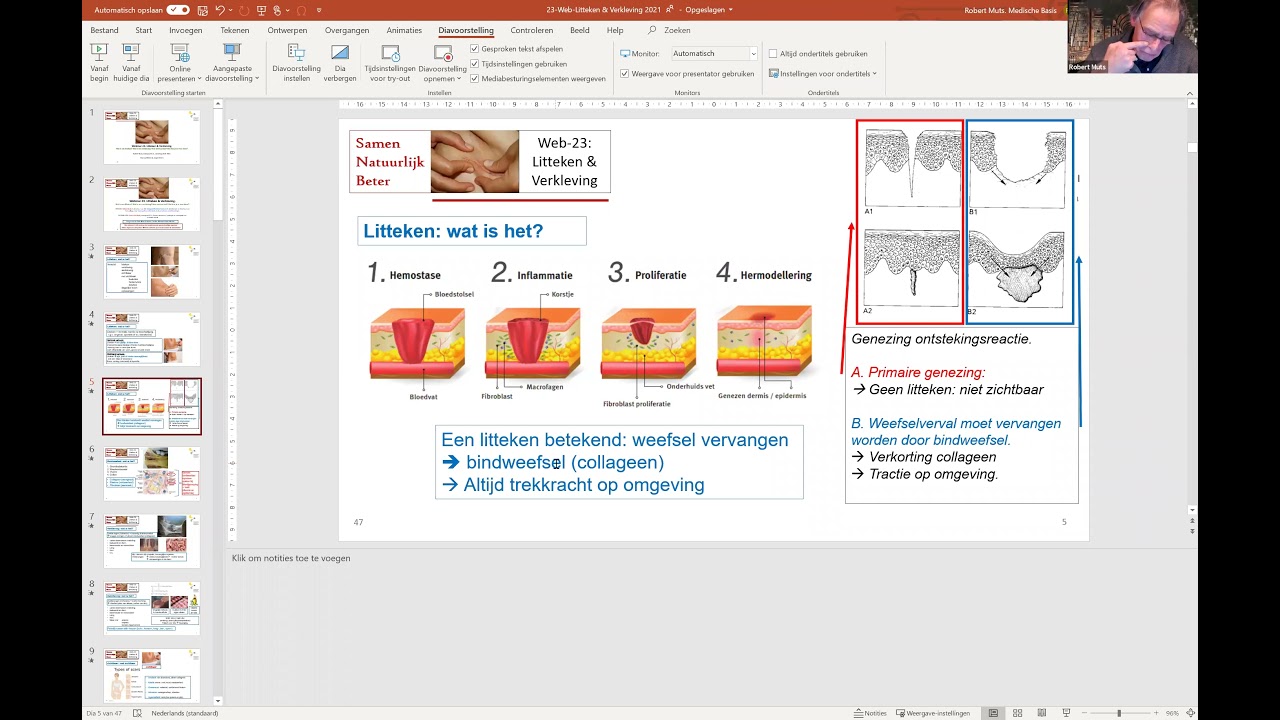This screenshot has height=720, width=1280.
Task: Switch to Tekenen tab
Action: click(x=235, y=30)
